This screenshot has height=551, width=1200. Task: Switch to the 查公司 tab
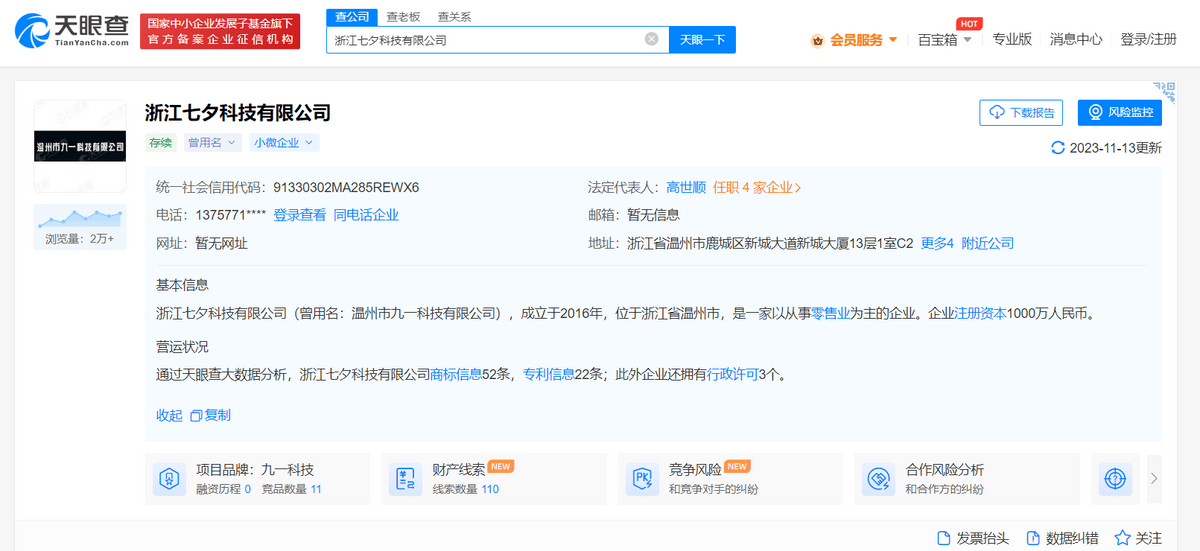351,17
